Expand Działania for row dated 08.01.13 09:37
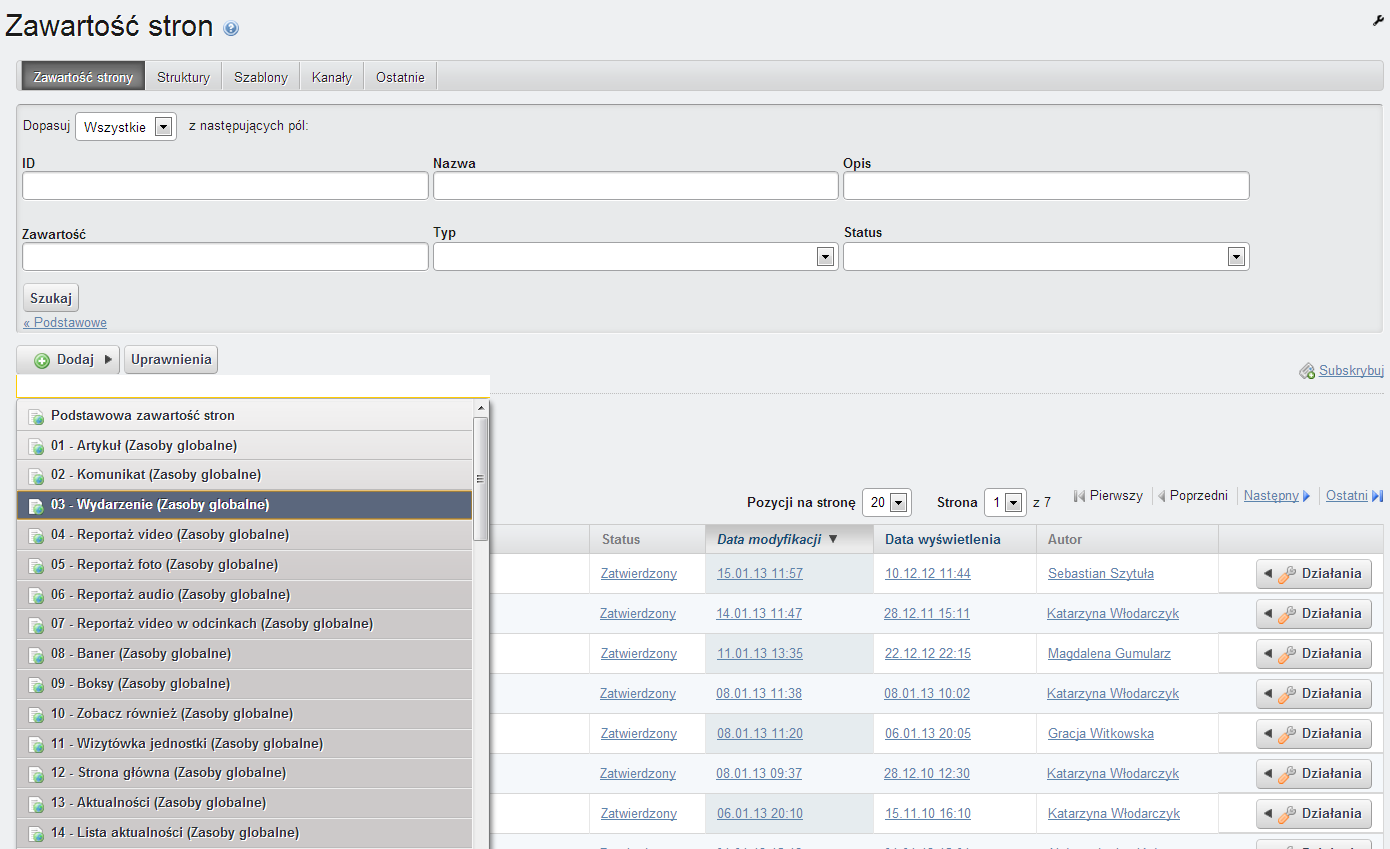The image size is (1390, 849). tap(1314, 774)
